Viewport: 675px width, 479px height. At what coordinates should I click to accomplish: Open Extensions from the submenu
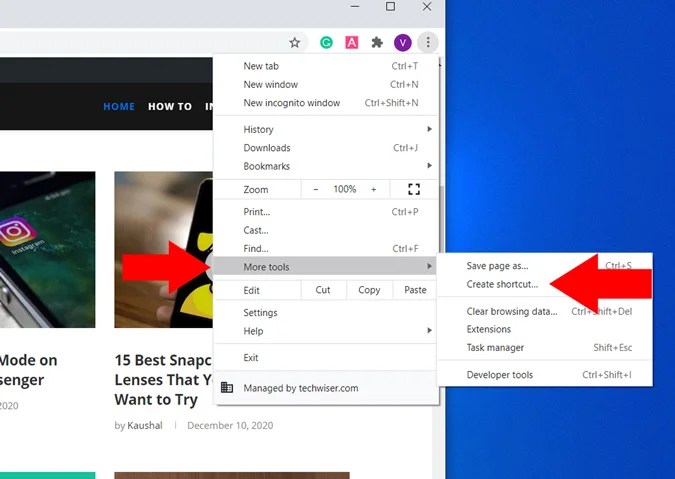coord(545,329)
